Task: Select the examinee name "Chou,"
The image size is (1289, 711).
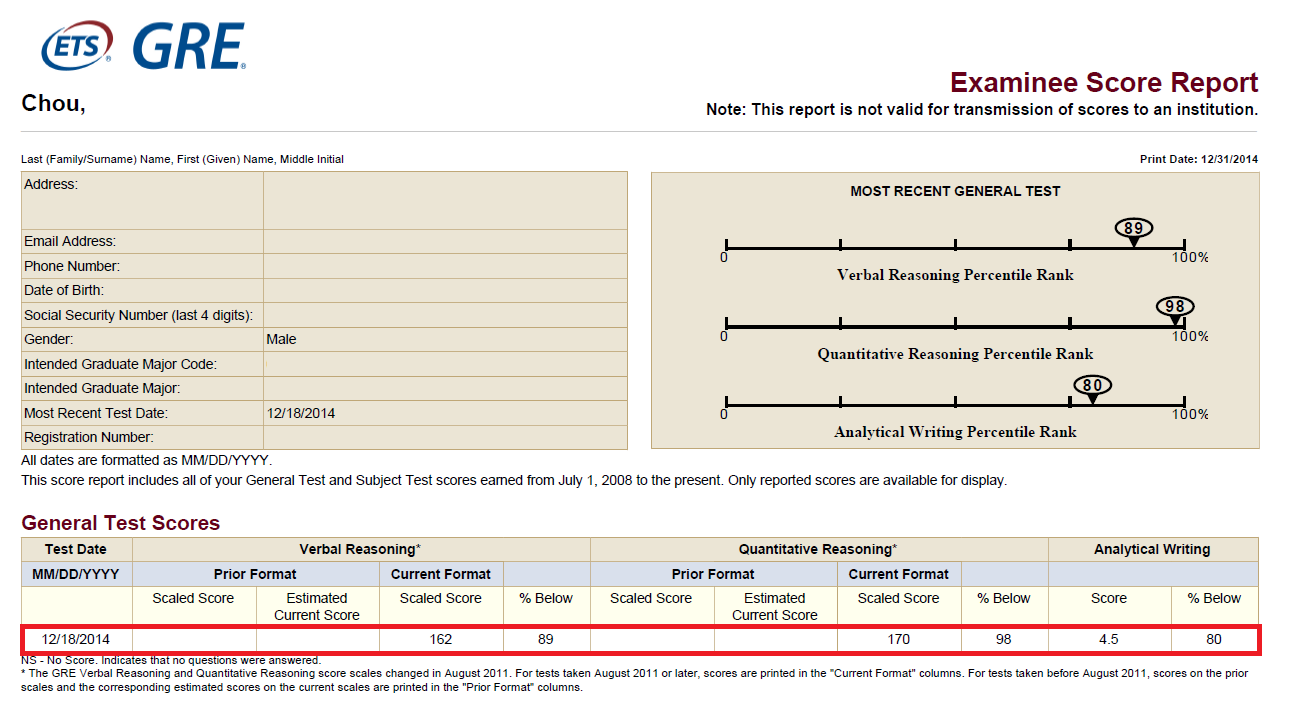Action: click(x=53, y=103)
